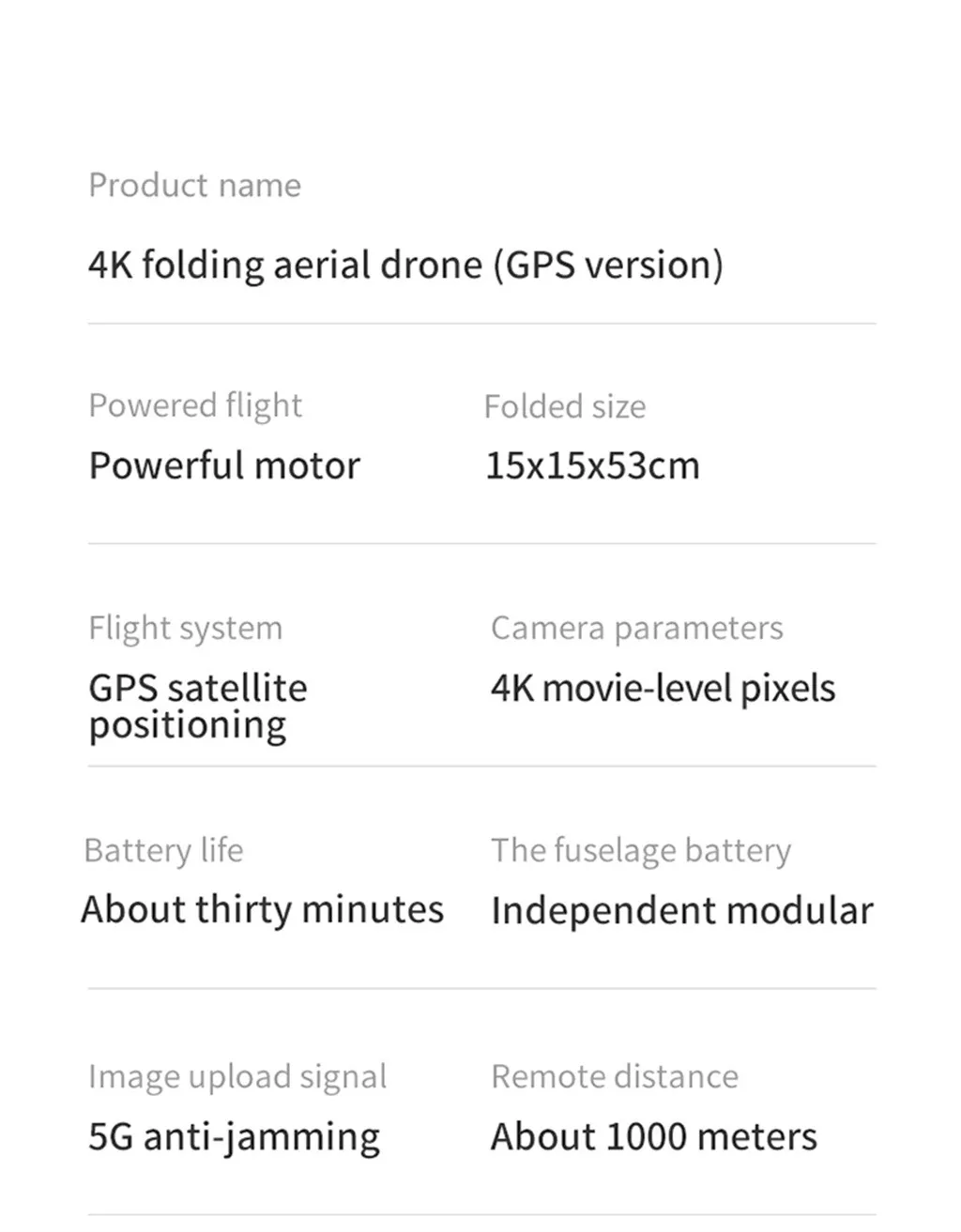Click the 'Flight system' label
Image resolution: width=961 pixels, height=1232 pixels.
click(185, 628)
